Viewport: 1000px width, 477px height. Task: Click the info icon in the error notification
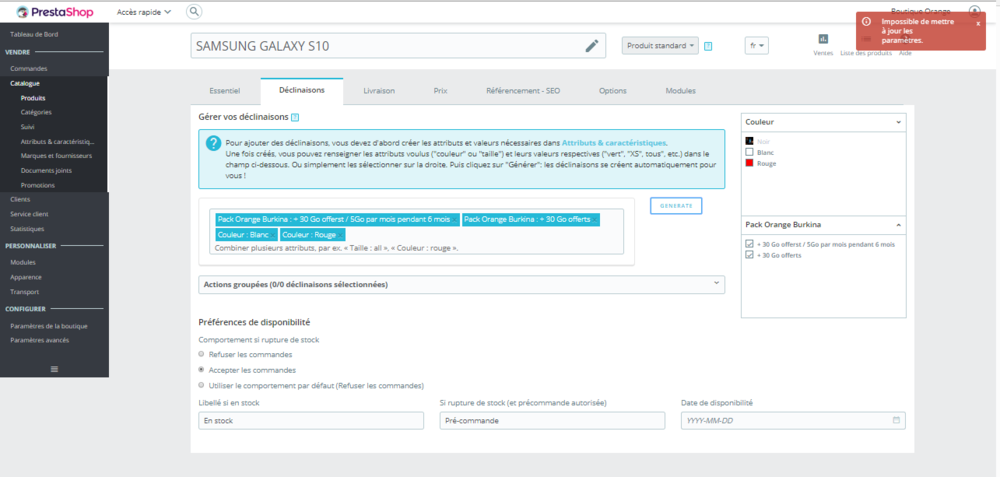point(866,21)
